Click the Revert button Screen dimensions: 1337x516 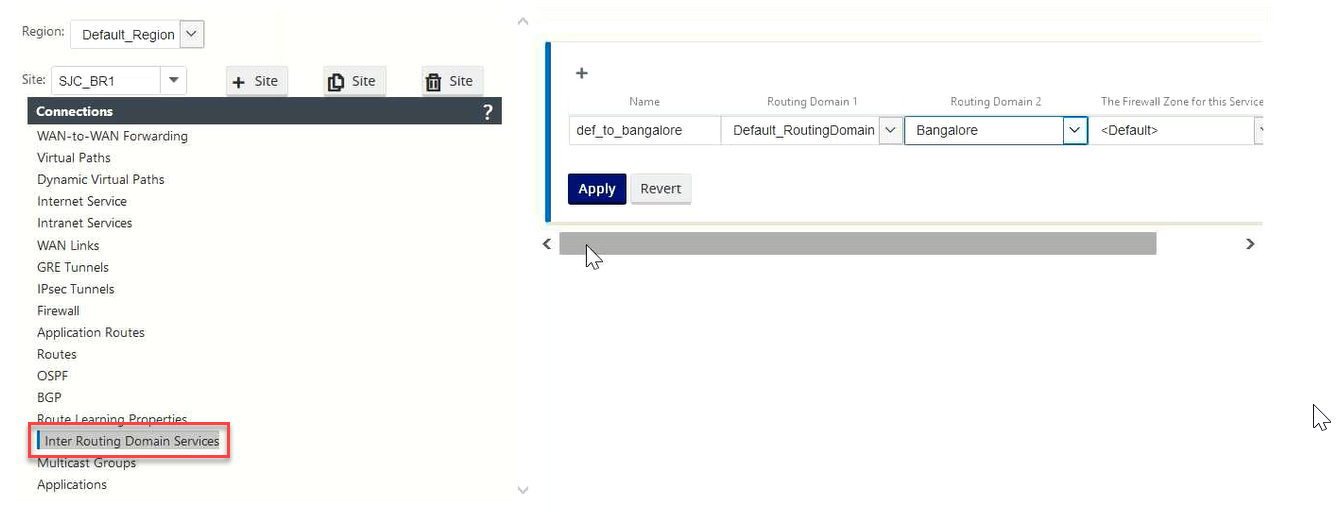[x=661, y=189]
